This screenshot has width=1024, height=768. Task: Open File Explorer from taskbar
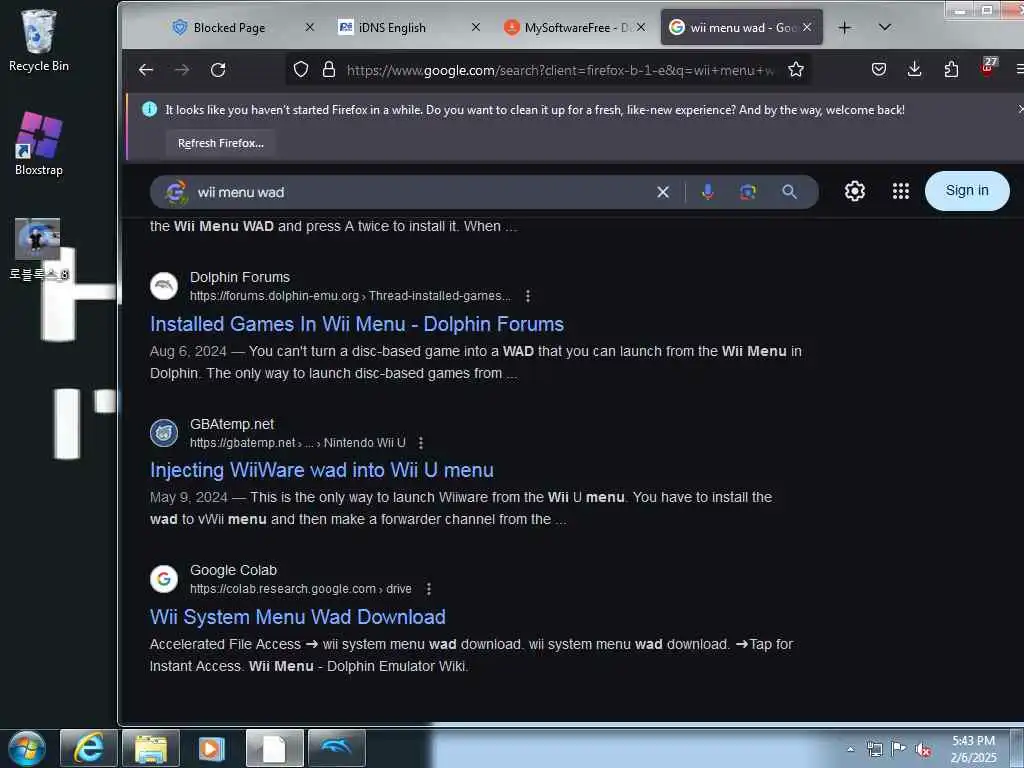(151, 748)
